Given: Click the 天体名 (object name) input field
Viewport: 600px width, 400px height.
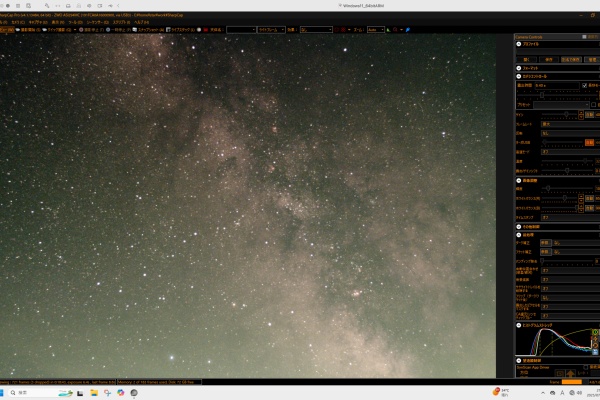Looking at the screenshot, I should coord(241,30).
